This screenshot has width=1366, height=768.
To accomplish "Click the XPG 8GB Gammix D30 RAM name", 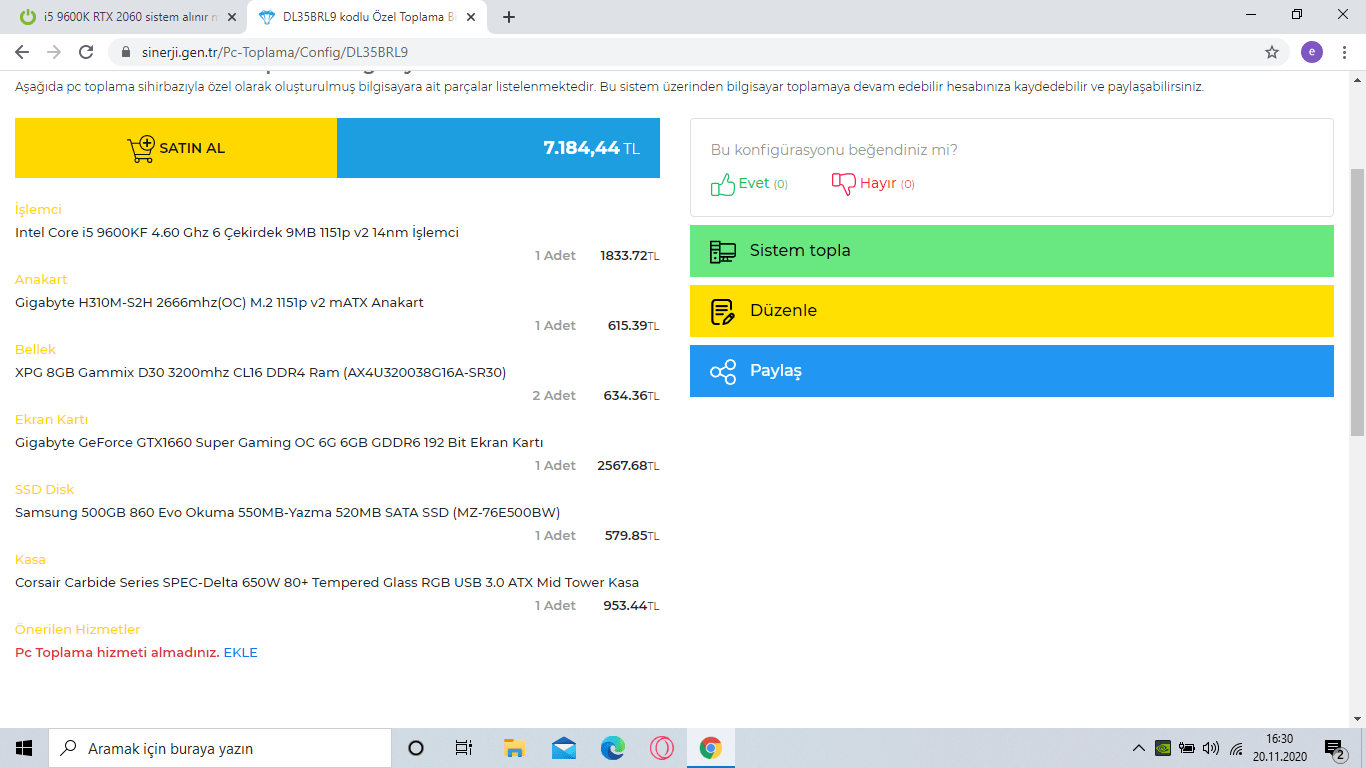I will 261,373.
